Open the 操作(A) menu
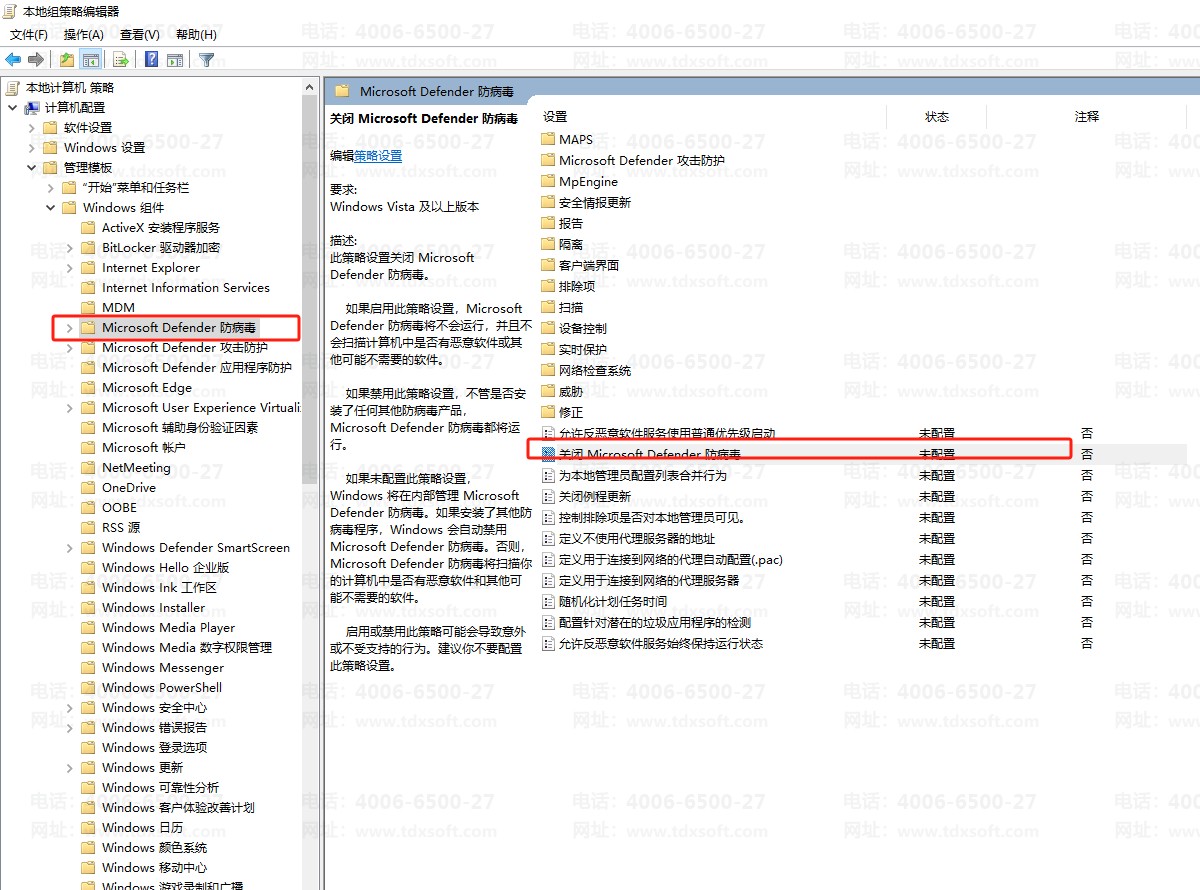1200x890 pixels. (x=83, y=34)
